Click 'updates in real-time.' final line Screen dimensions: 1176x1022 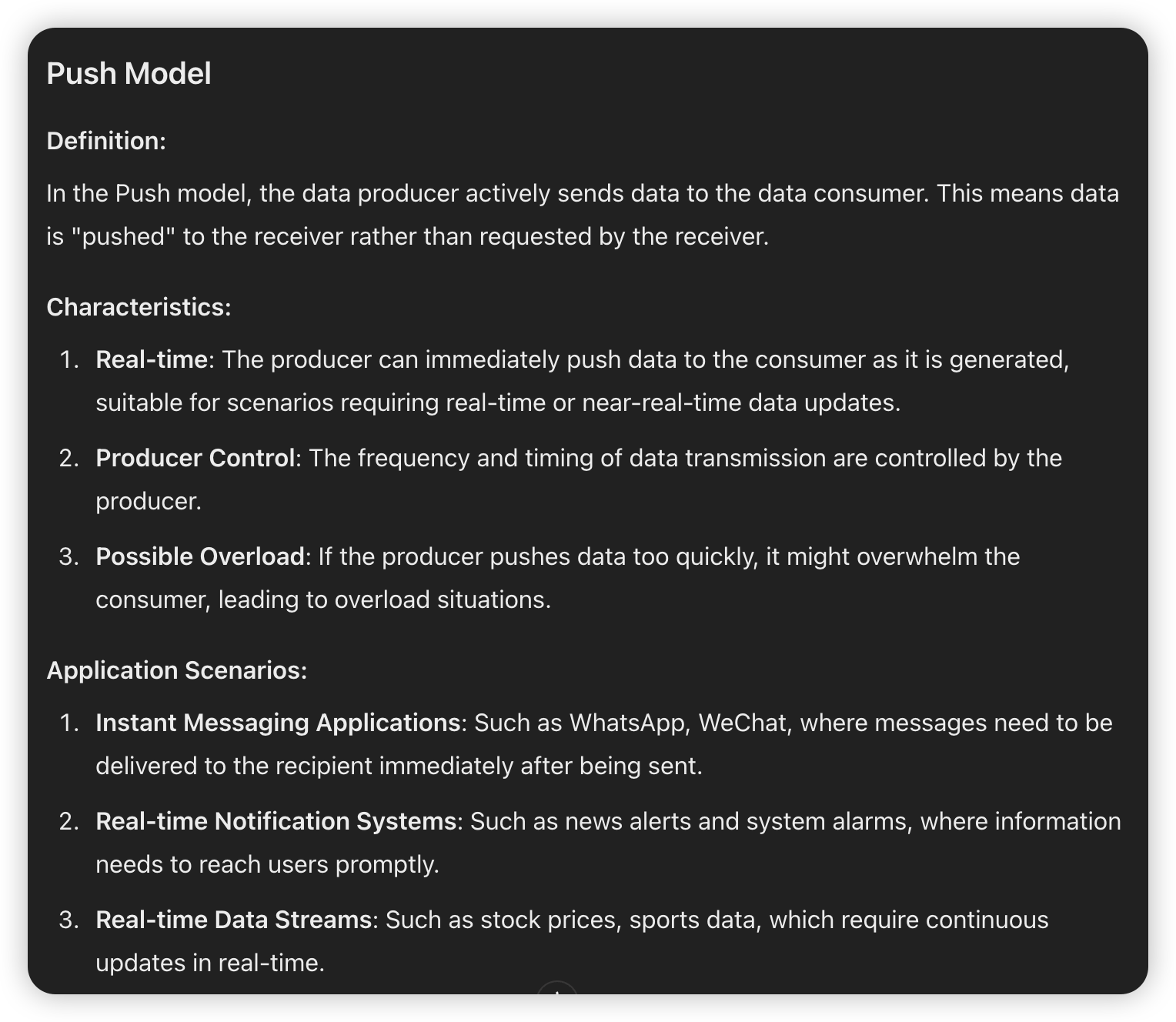tap(210, 963)
